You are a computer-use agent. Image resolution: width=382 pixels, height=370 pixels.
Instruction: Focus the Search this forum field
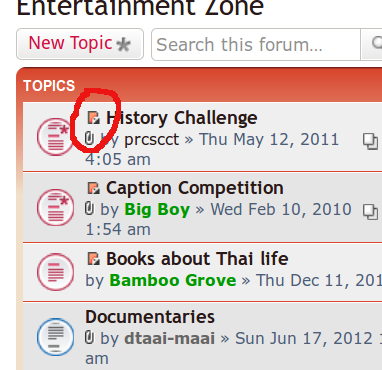pyautogui.click(x=256, y=44)
